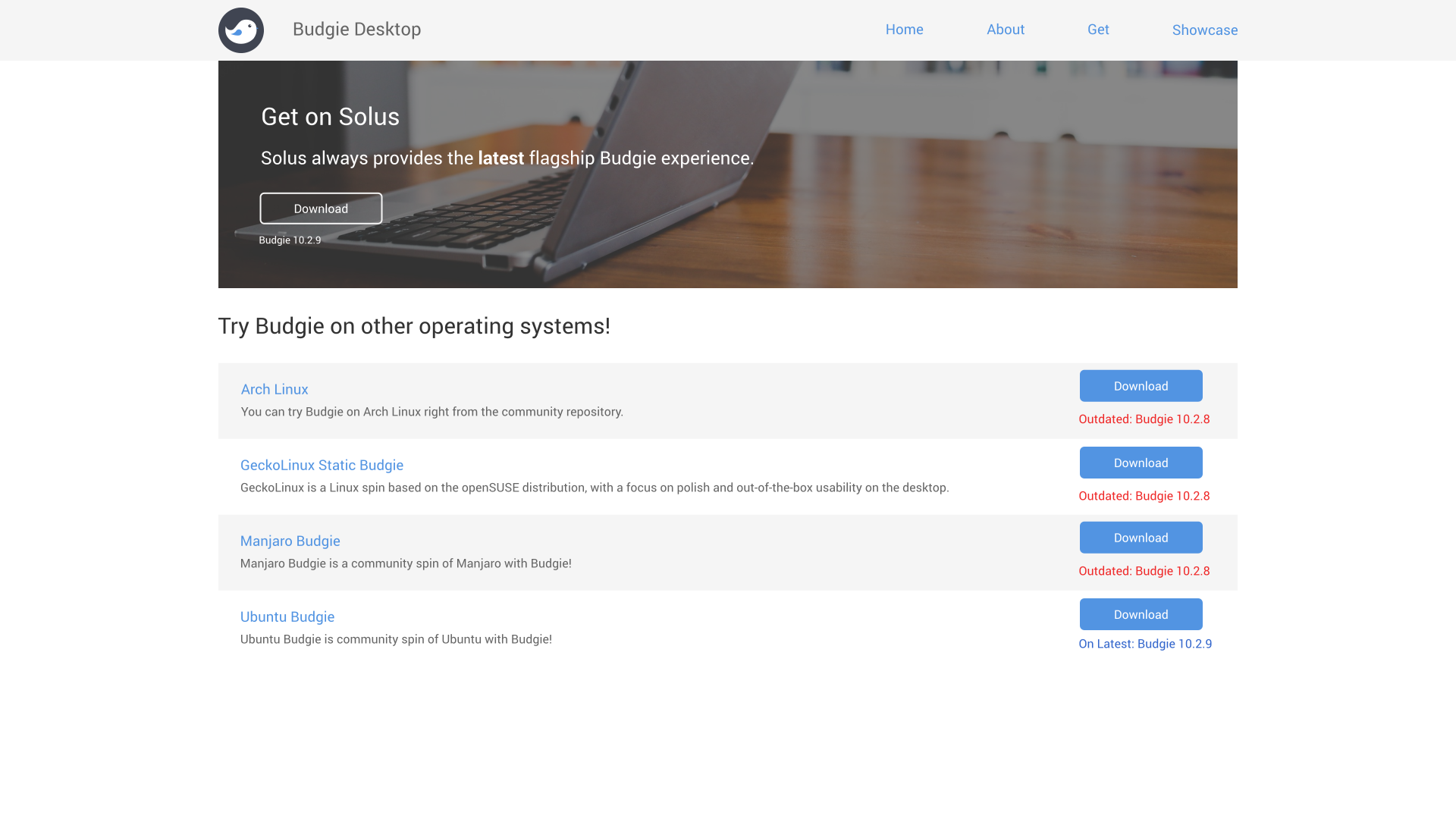The width and height of the screenshot is (1456, 819).
Task: Visit the Showcase page
Action: (1205, 30)
